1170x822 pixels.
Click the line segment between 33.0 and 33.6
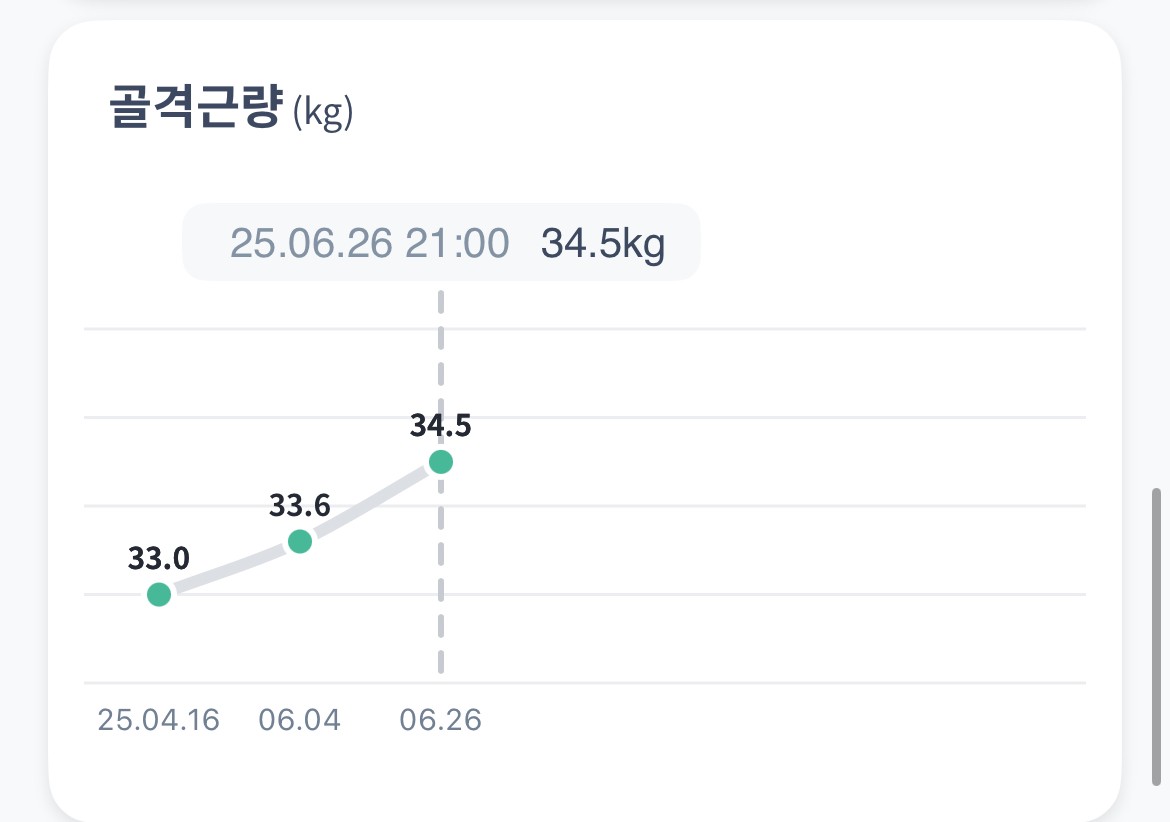[229, 570]
